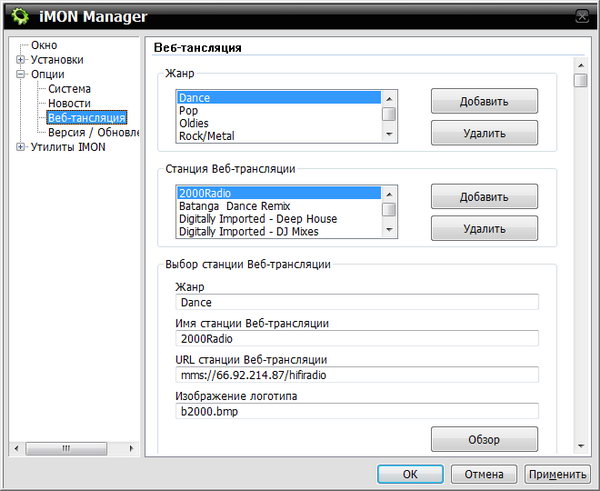Open the Установки settings item

click(57, 60)
